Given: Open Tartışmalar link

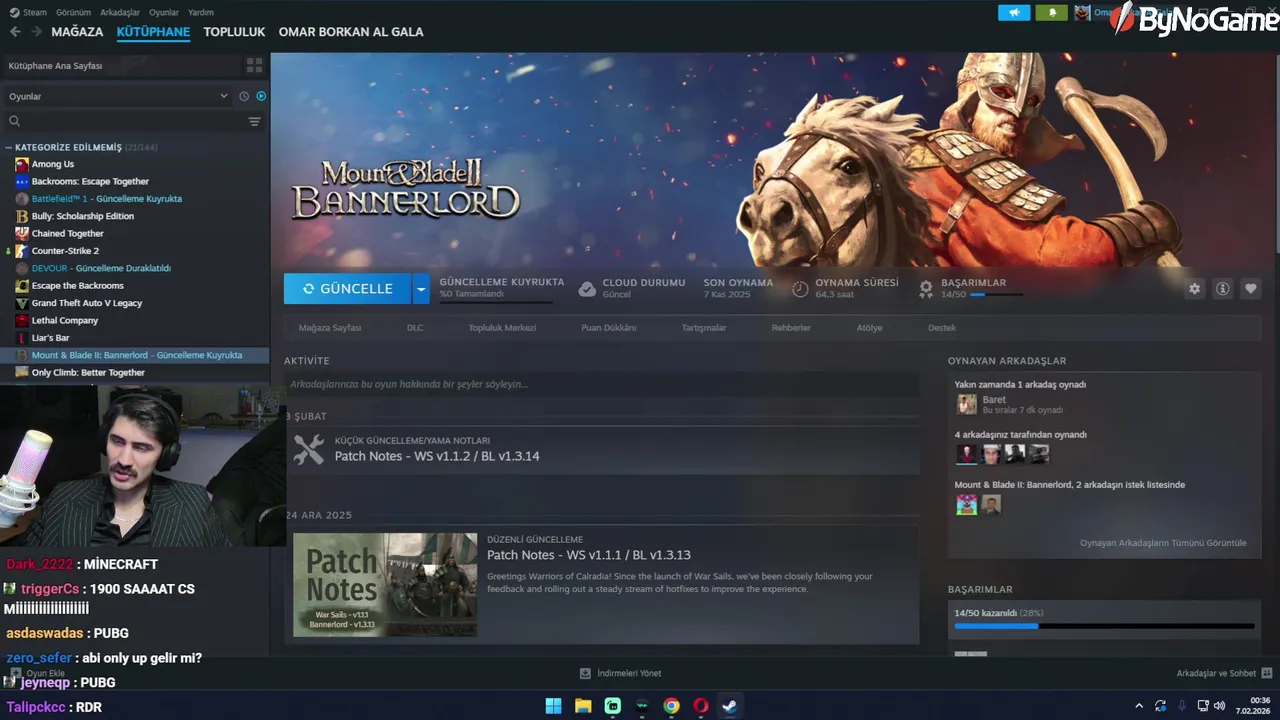Looking at the screenshot, I should 704,328.
